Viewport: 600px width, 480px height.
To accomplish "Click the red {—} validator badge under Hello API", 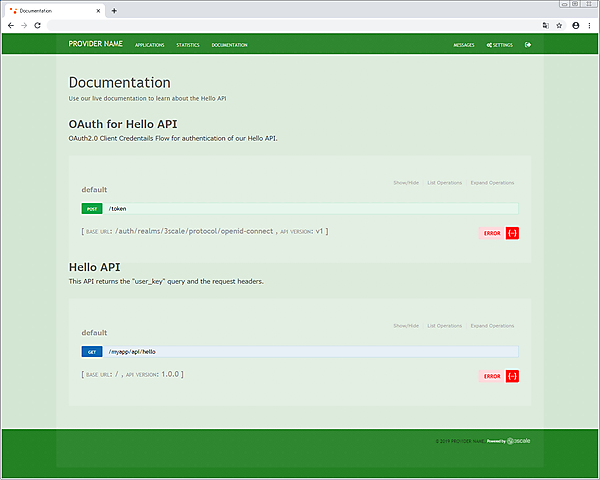I will (x=512, y=376).
